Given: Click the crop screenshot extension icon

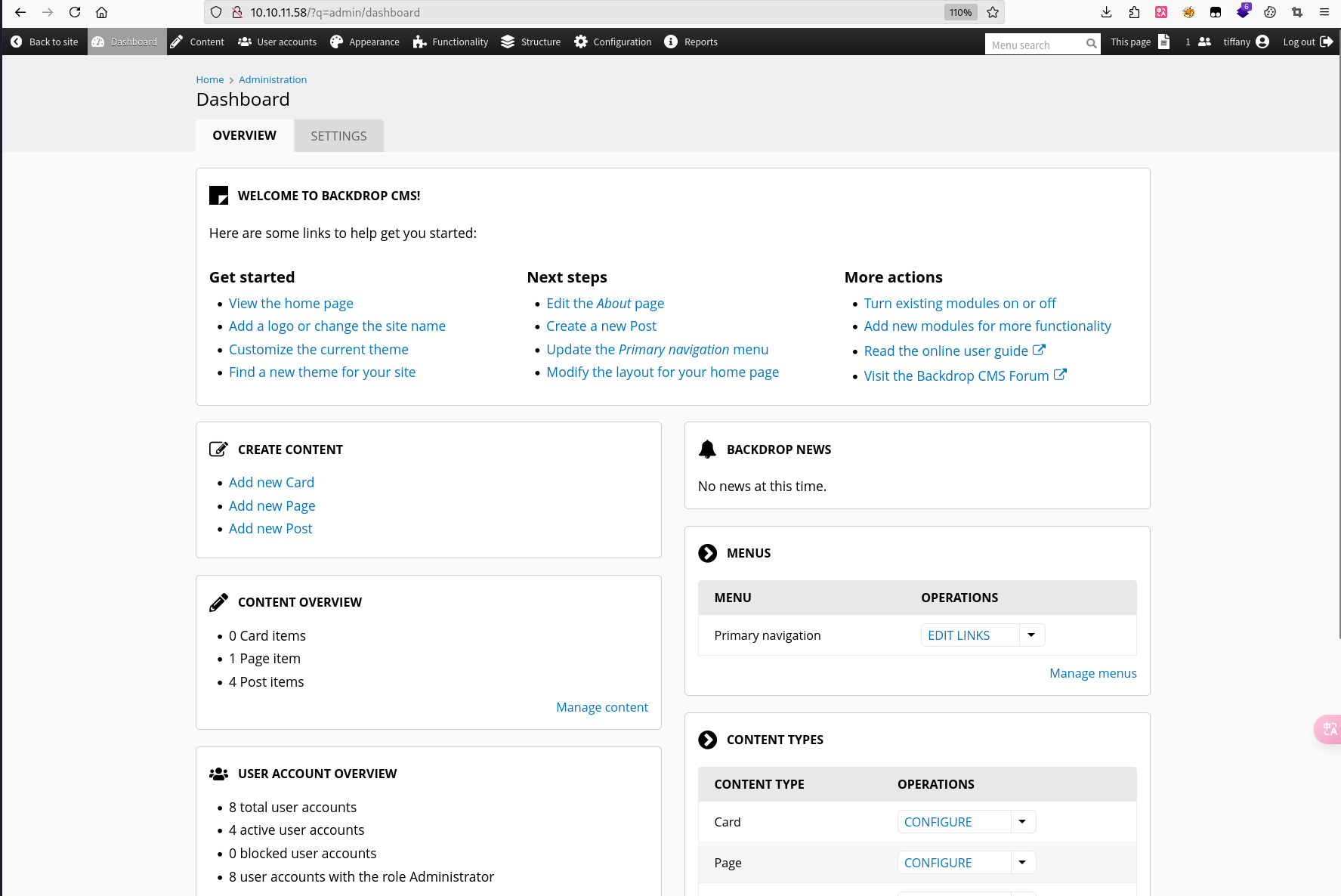Looking at the screenshot, I should click(1297, 12).
